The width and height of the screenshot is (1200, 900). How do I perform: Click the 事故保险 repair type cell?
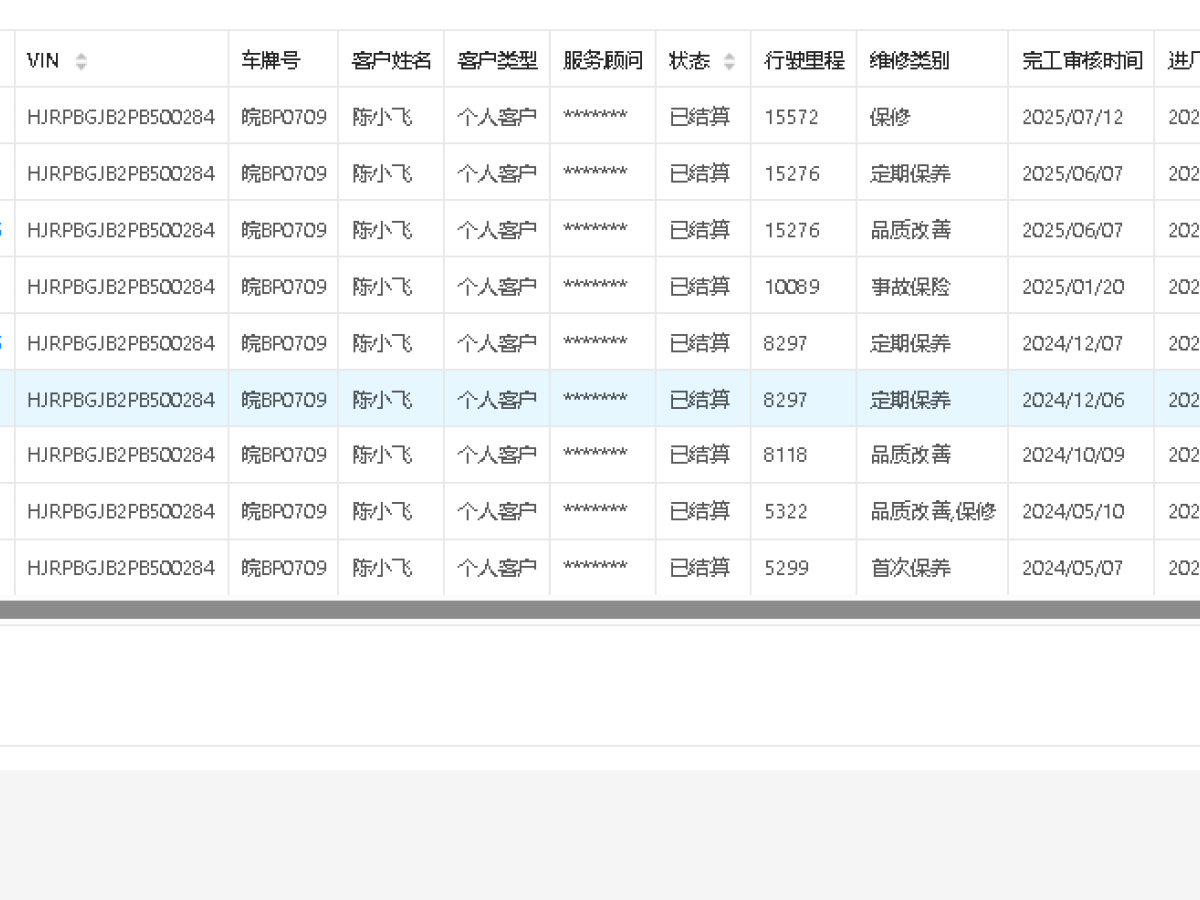910,287
